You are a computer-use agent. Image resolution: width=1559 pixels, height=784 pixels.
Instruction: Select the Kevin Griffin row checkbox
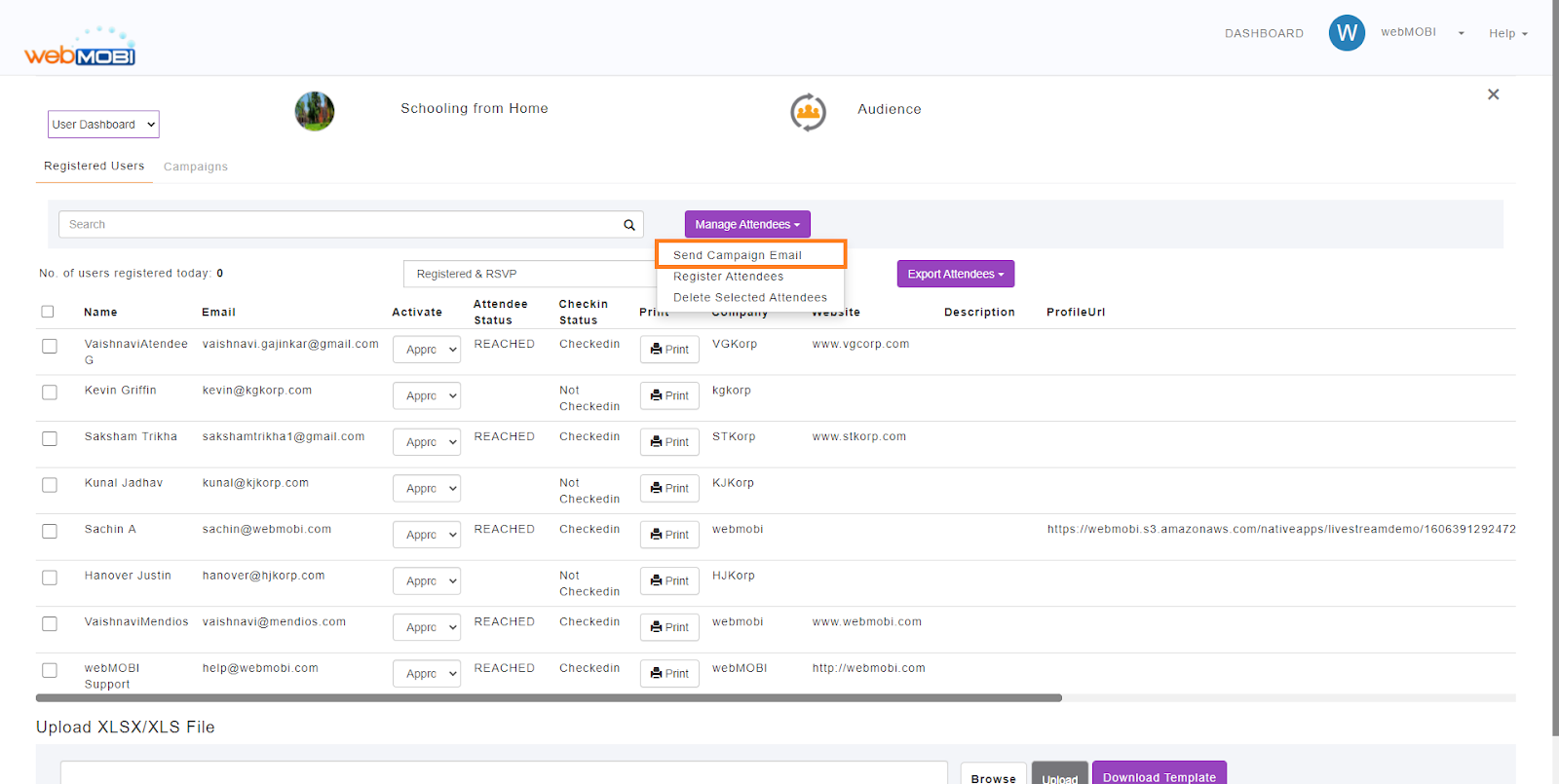pyautogui.click(x=50, y=392)
